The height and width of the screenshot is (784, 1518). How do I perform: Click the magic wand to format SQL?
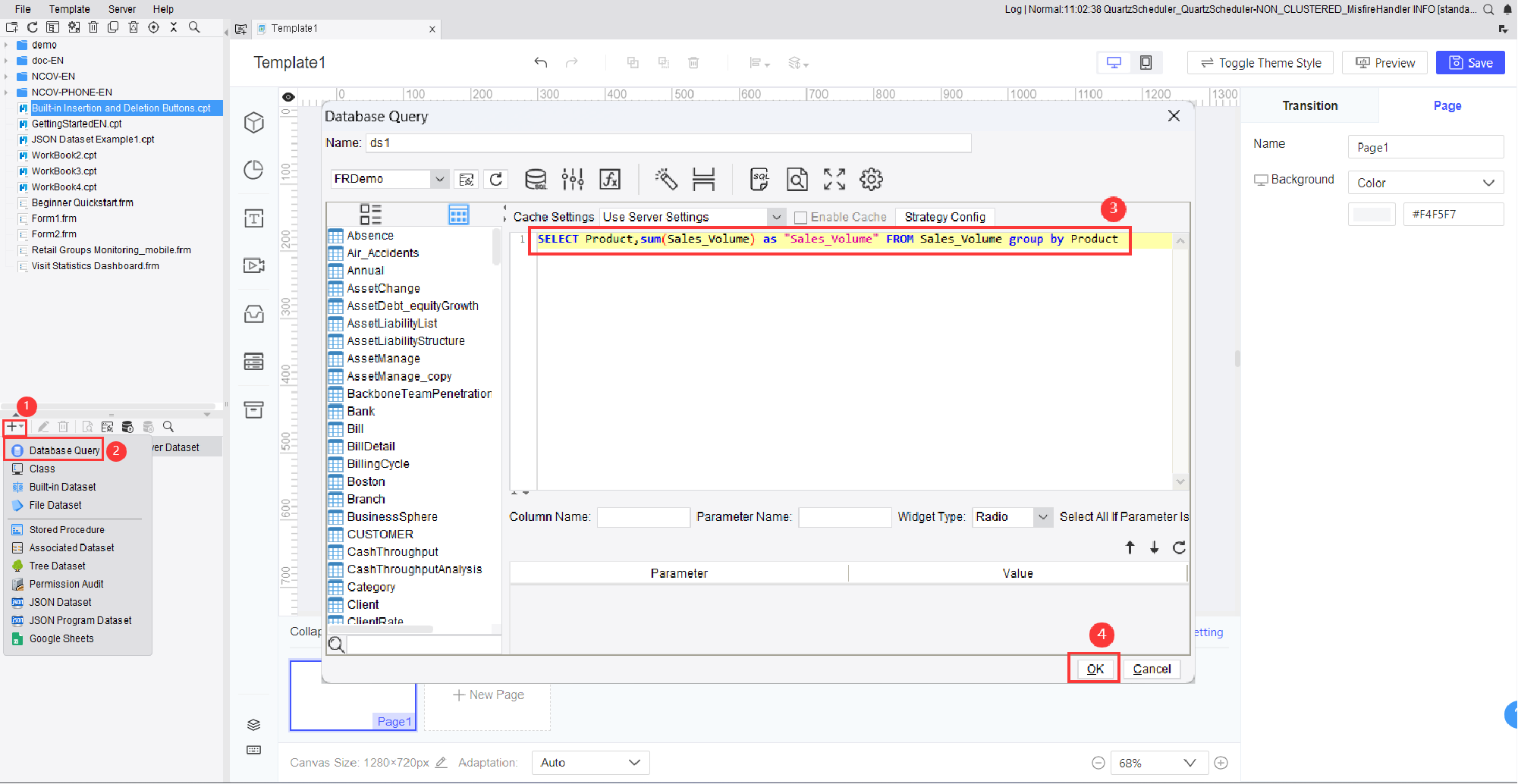pos(667,179)
